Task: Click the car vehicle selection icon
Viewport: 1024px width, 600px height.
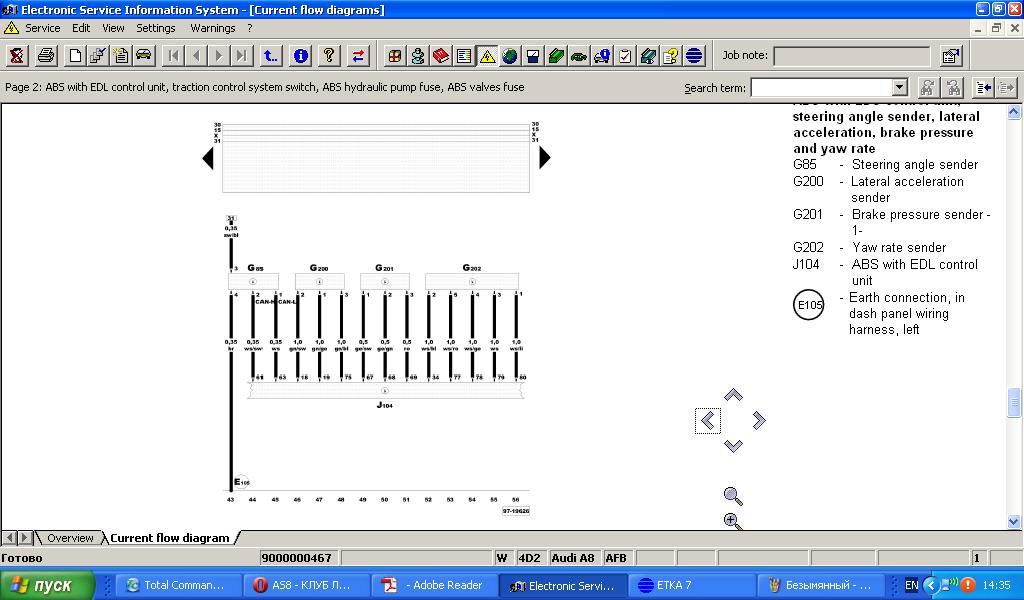Action: click(144, 56)
